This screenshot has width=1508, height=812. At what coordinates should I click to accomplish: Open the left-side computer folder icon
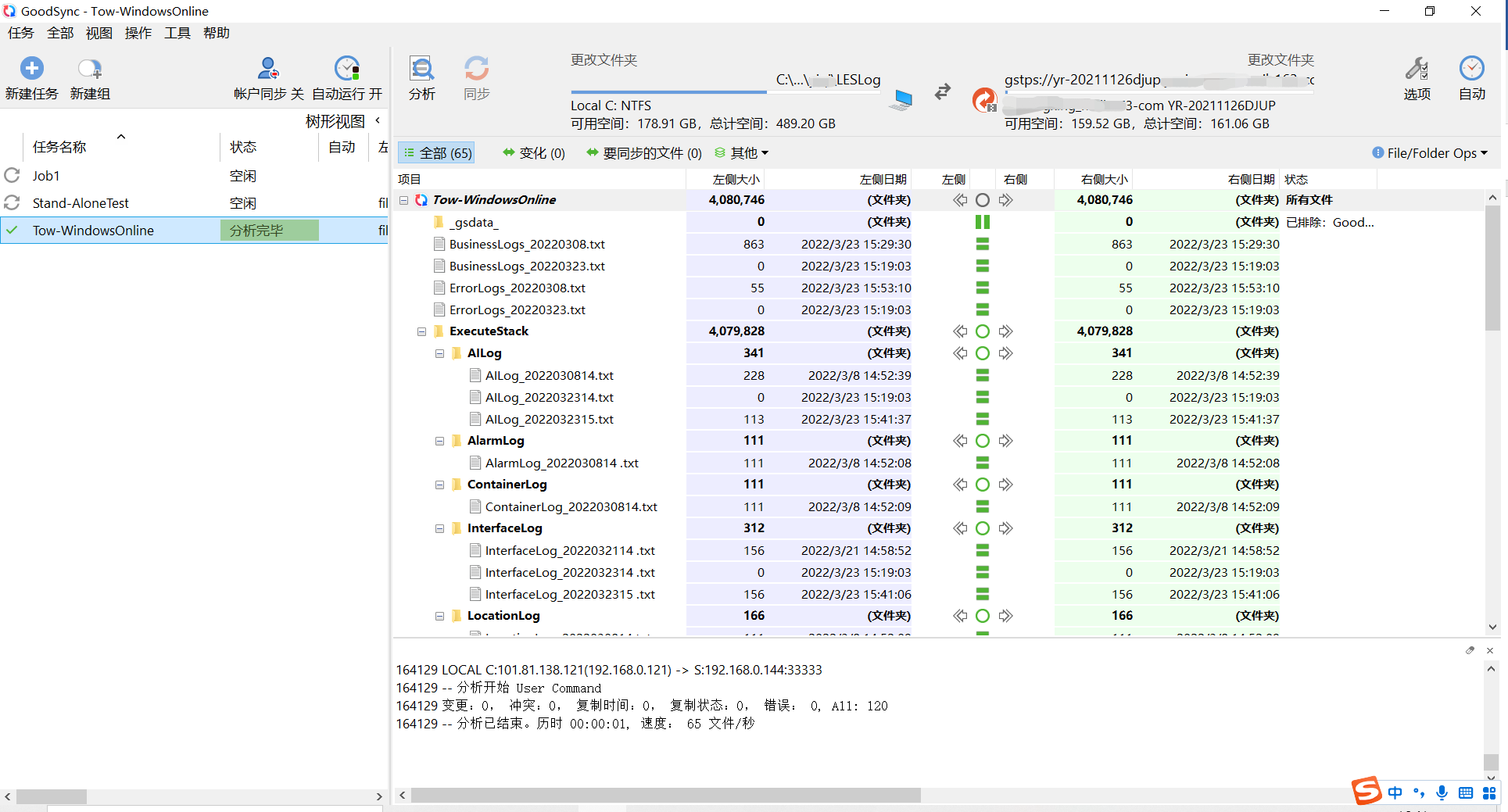(x=901, y=99)
